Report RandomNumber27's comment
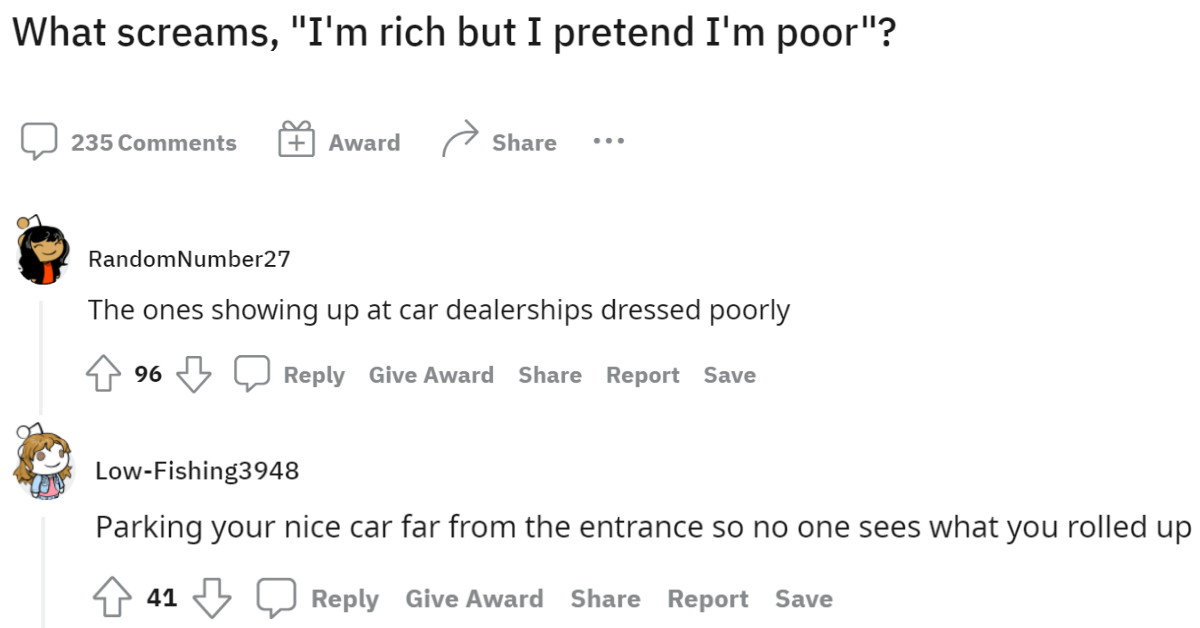The height and width of the screenshot is (628, 1200). [x=642, y=373]
